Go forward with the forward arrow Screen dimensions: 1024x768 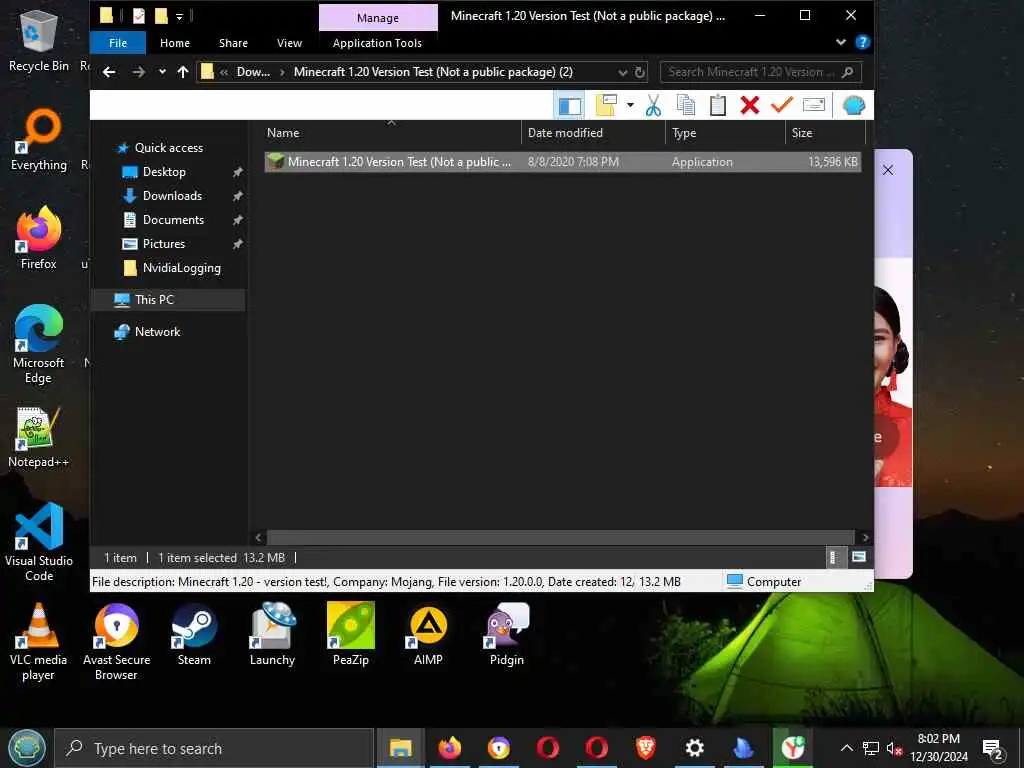point(138,72)
